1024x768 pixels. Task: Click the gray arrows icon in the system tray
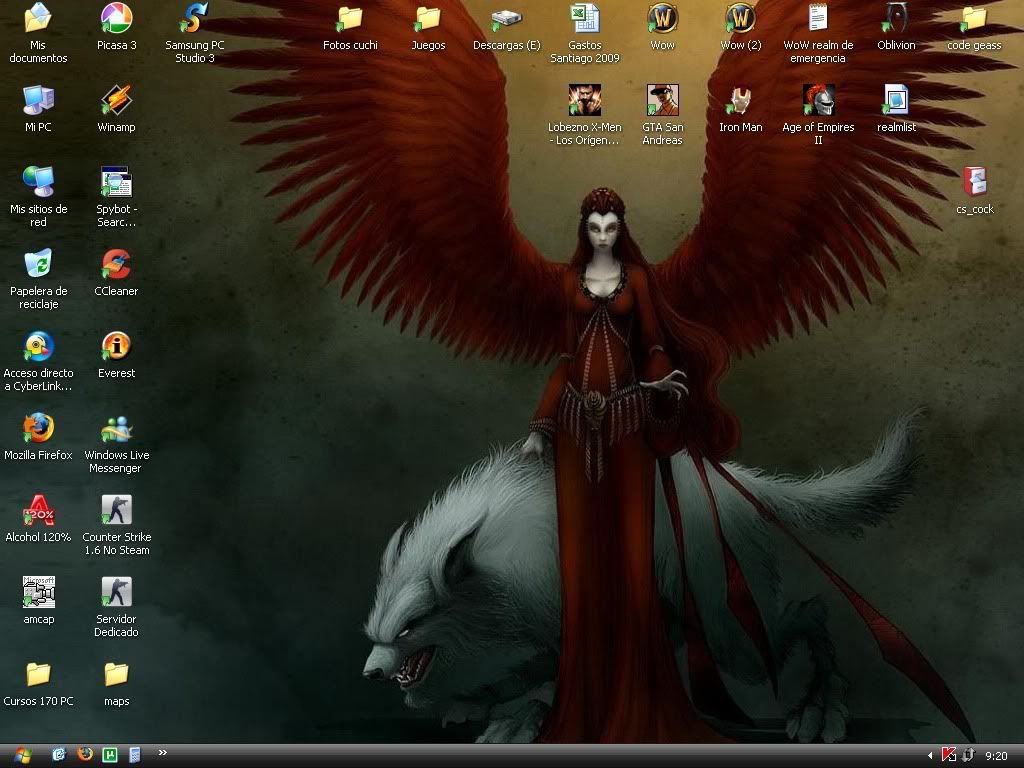click(x=968, y=756)
